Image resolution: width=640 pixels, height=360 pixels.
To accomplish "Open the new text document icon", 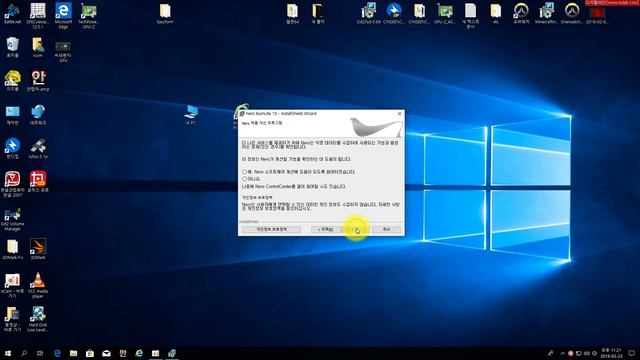I will coord(470,16).
